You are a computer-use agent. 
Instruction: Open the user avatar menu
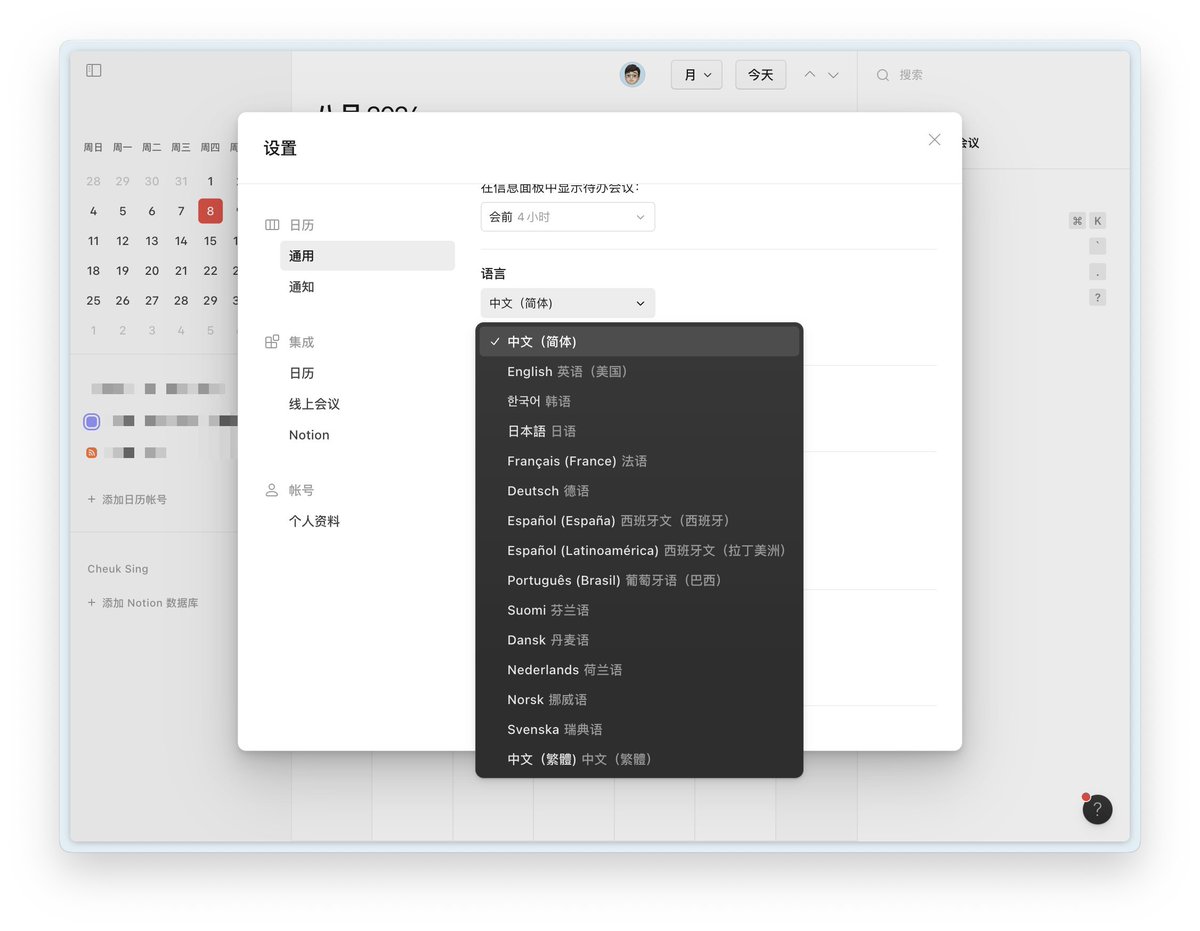pos(632,75)
